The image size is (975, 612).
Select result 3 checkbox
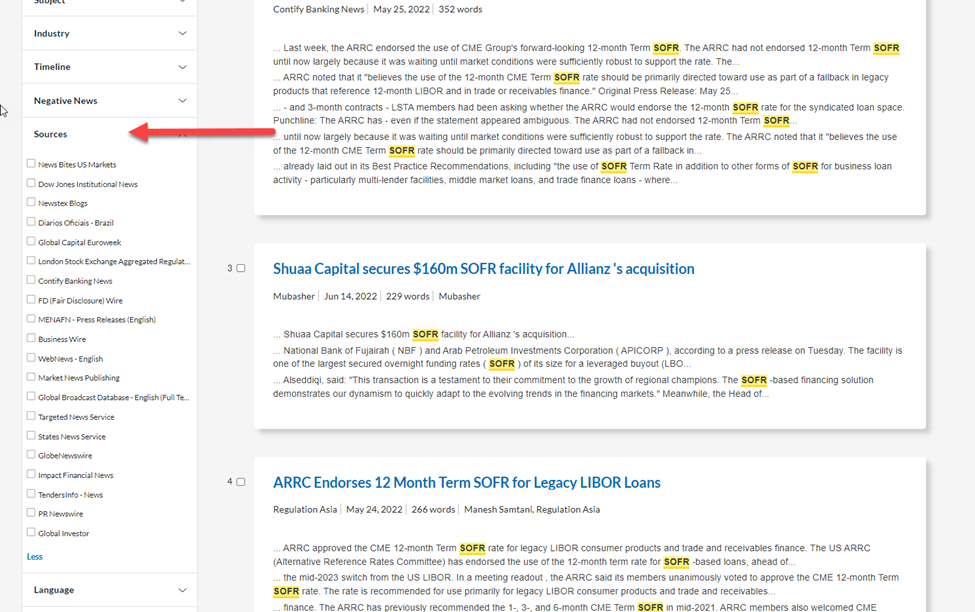241,268
